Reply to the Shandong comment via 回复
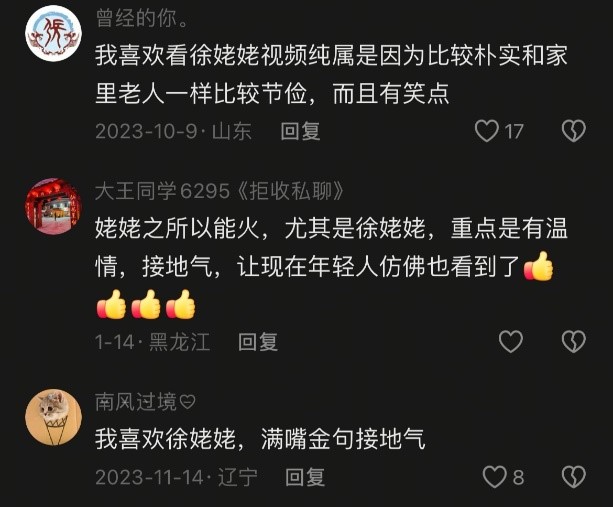 coord(300,131)
